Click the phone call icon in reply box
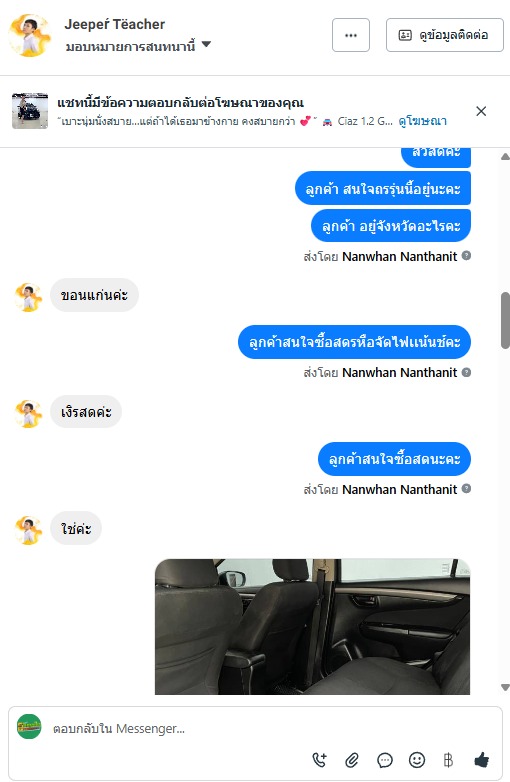The width and height of the screenshot is (510, 782). pos(320,760)
